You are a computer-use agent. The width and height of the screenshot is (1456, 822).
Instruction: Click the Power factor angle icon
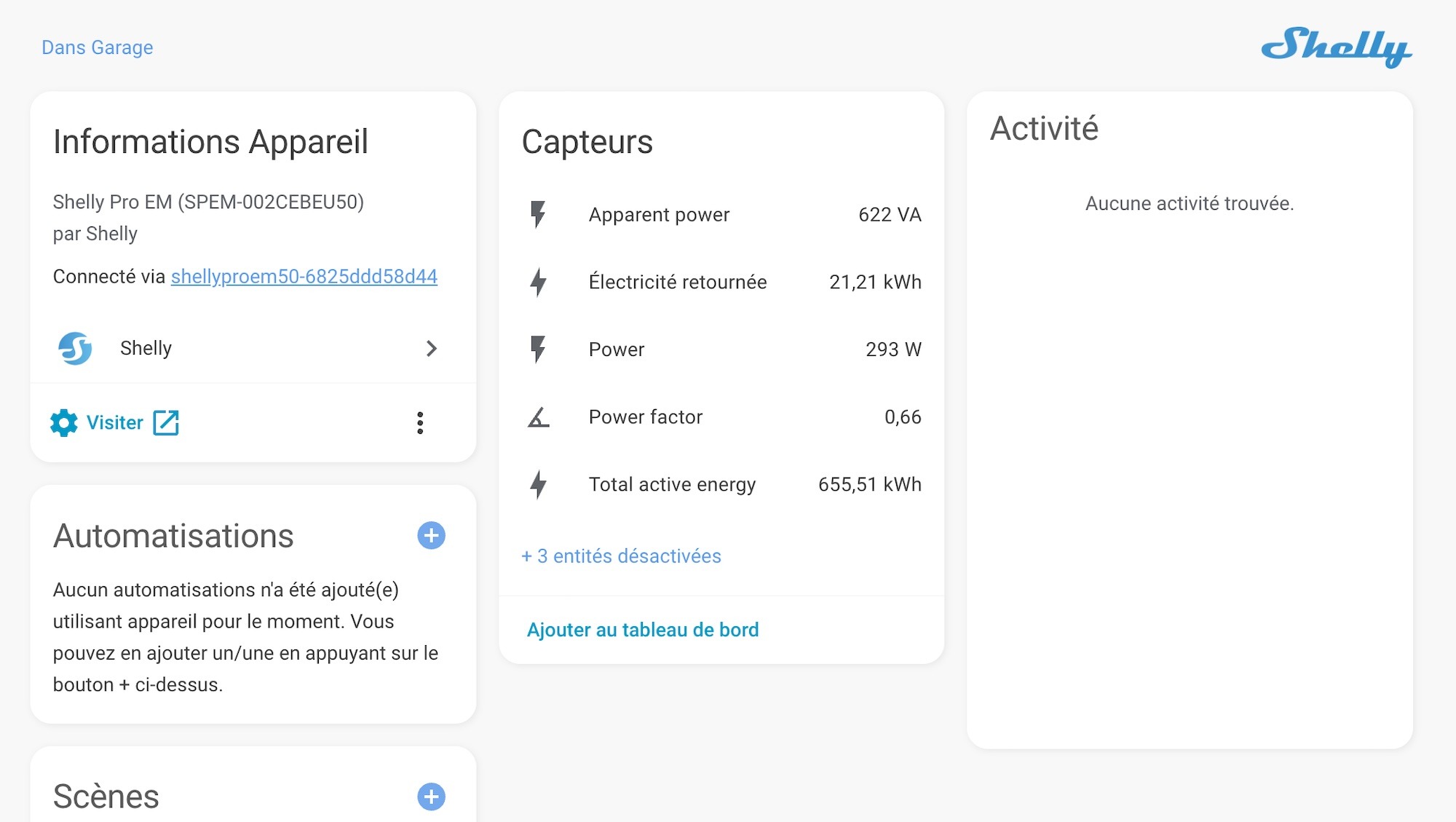538,417
